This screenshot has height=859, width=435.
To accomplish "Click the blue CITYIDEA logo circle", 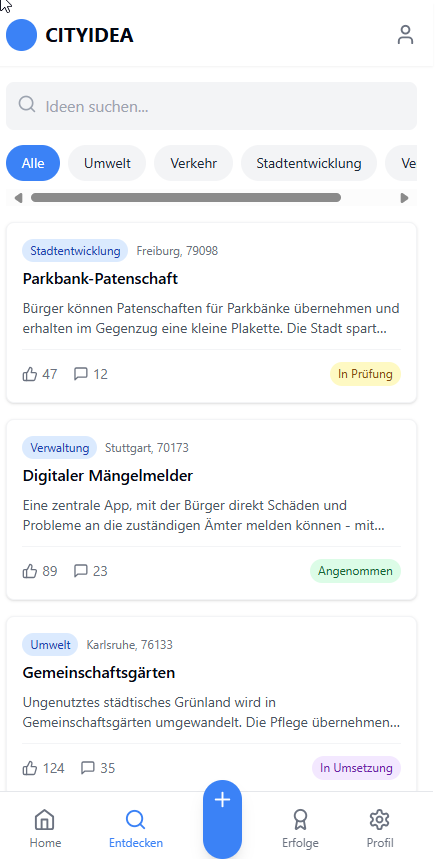I will (x=21, y=35).
